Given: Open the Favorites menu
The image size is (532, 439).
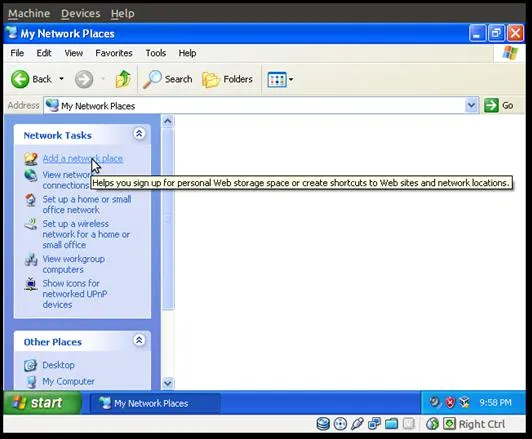Looking at the screenshot, I should 114,53.
